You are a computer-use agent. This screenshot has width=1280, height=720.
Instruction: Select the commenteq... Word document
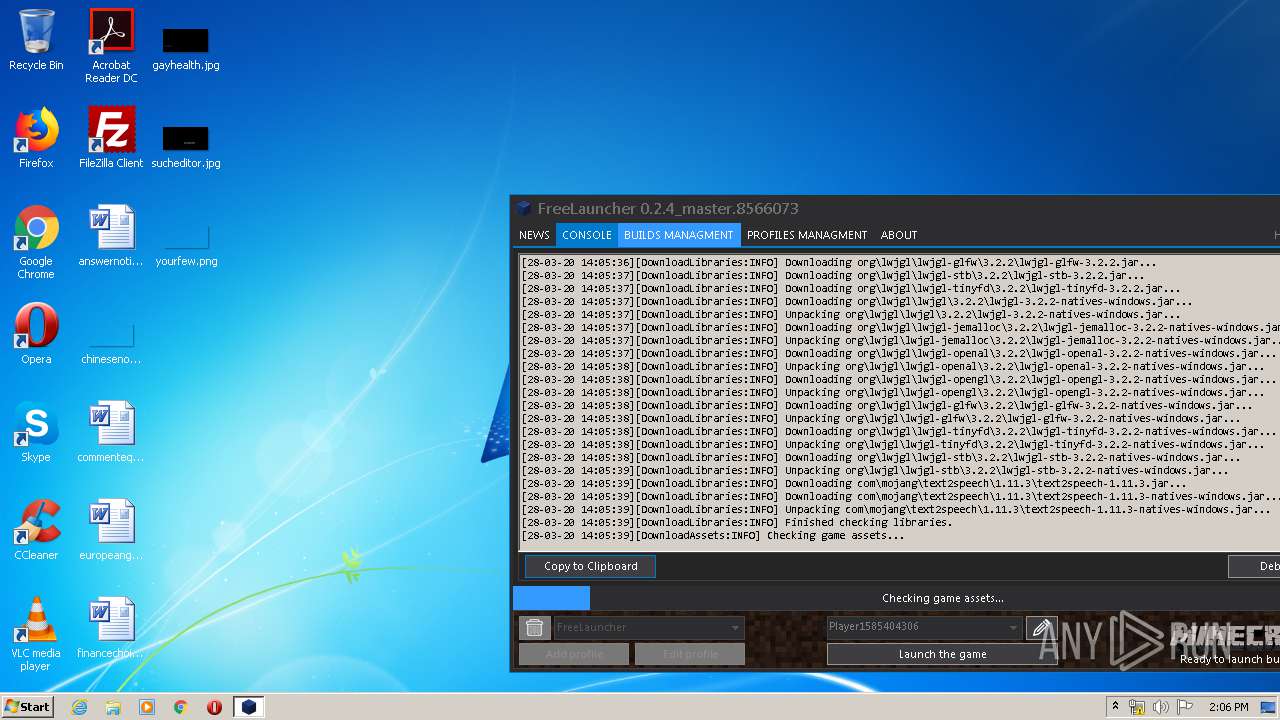pos(111,432)
